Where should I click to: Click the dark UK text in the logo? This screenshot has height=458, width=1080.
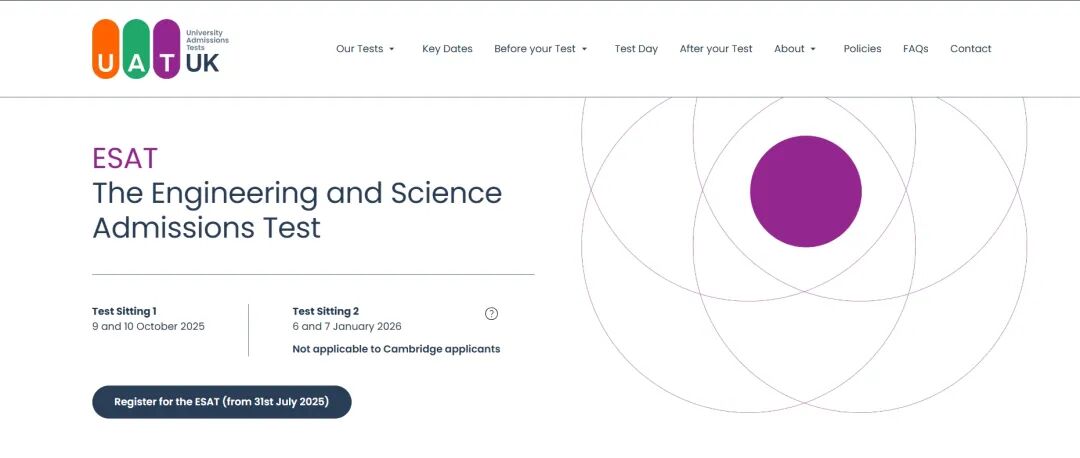coord(202,63)
